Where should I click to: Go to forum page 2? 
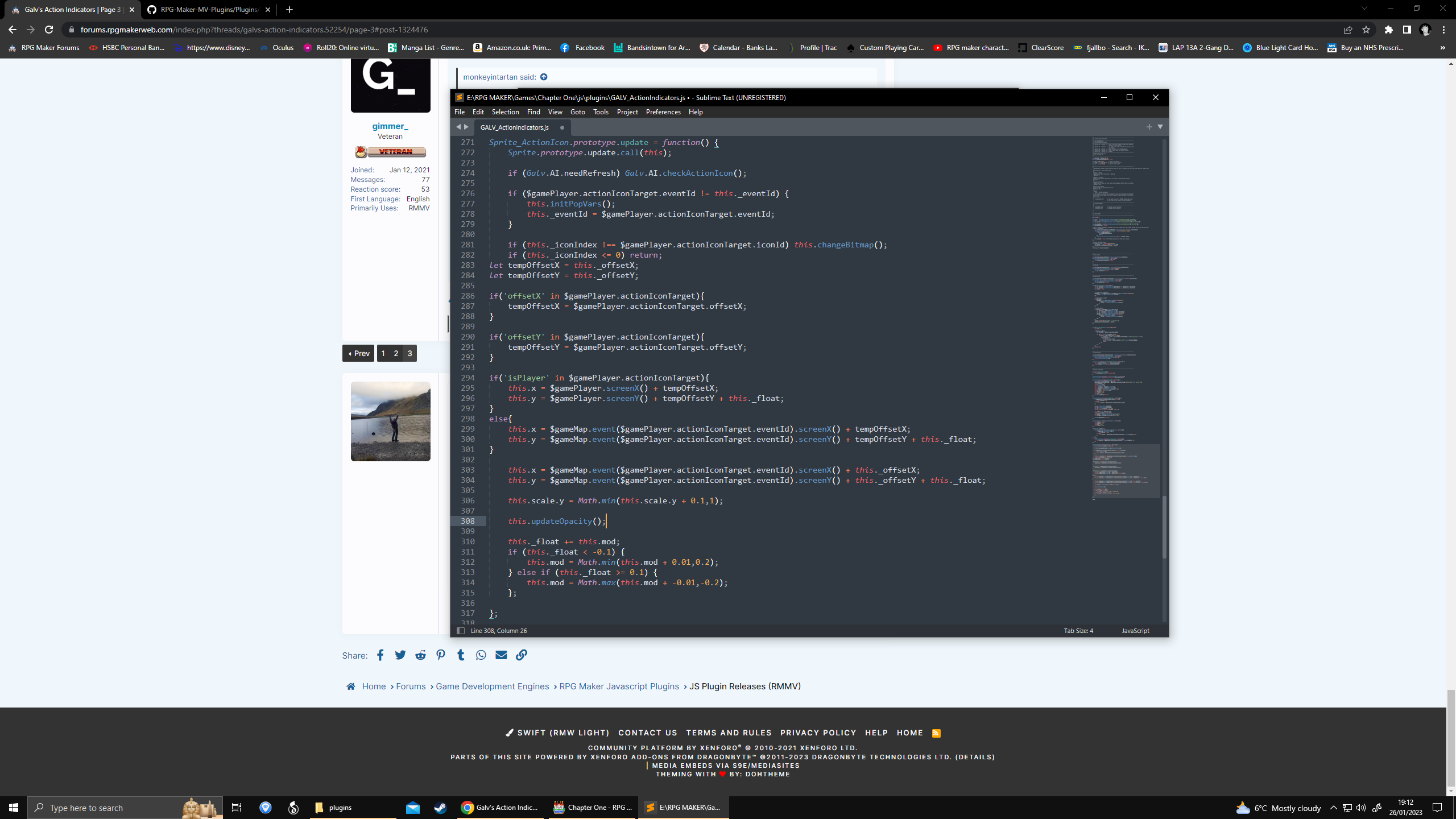pyautogui.click(x=396, y=353)
